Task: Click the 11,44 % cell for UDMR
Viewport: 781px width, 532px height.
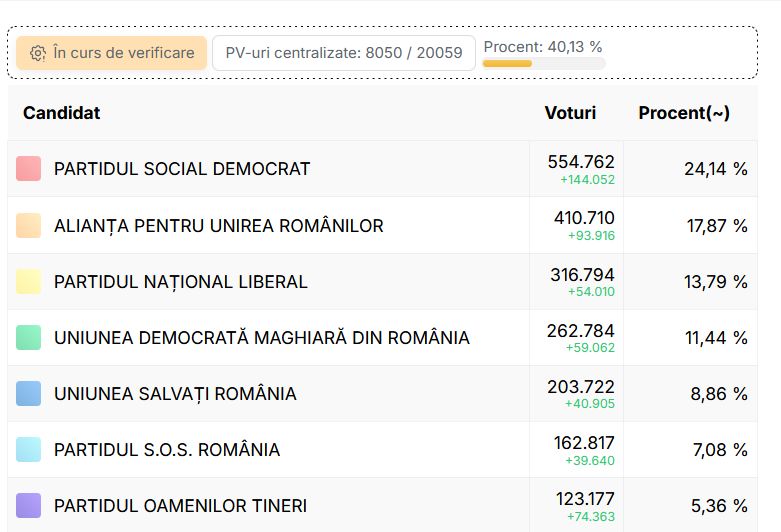Action: pos(716,338)
